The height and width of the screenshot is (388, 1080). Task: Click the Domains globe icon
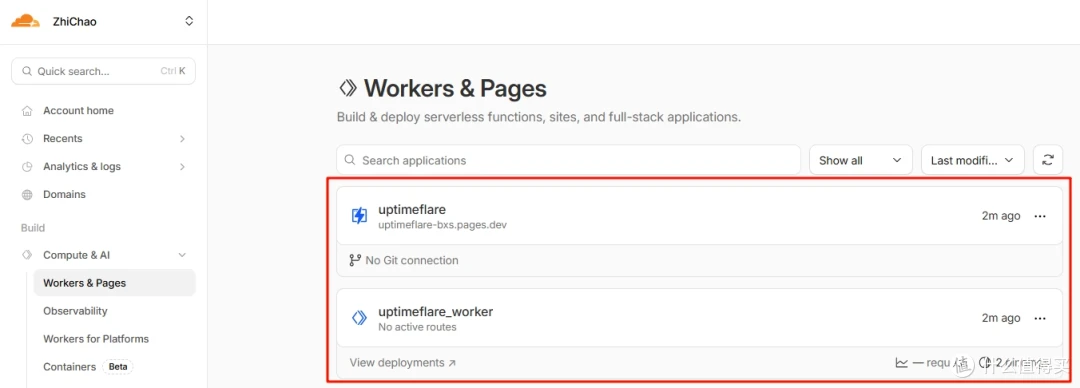pyautogui.click(x=27, y=194)
